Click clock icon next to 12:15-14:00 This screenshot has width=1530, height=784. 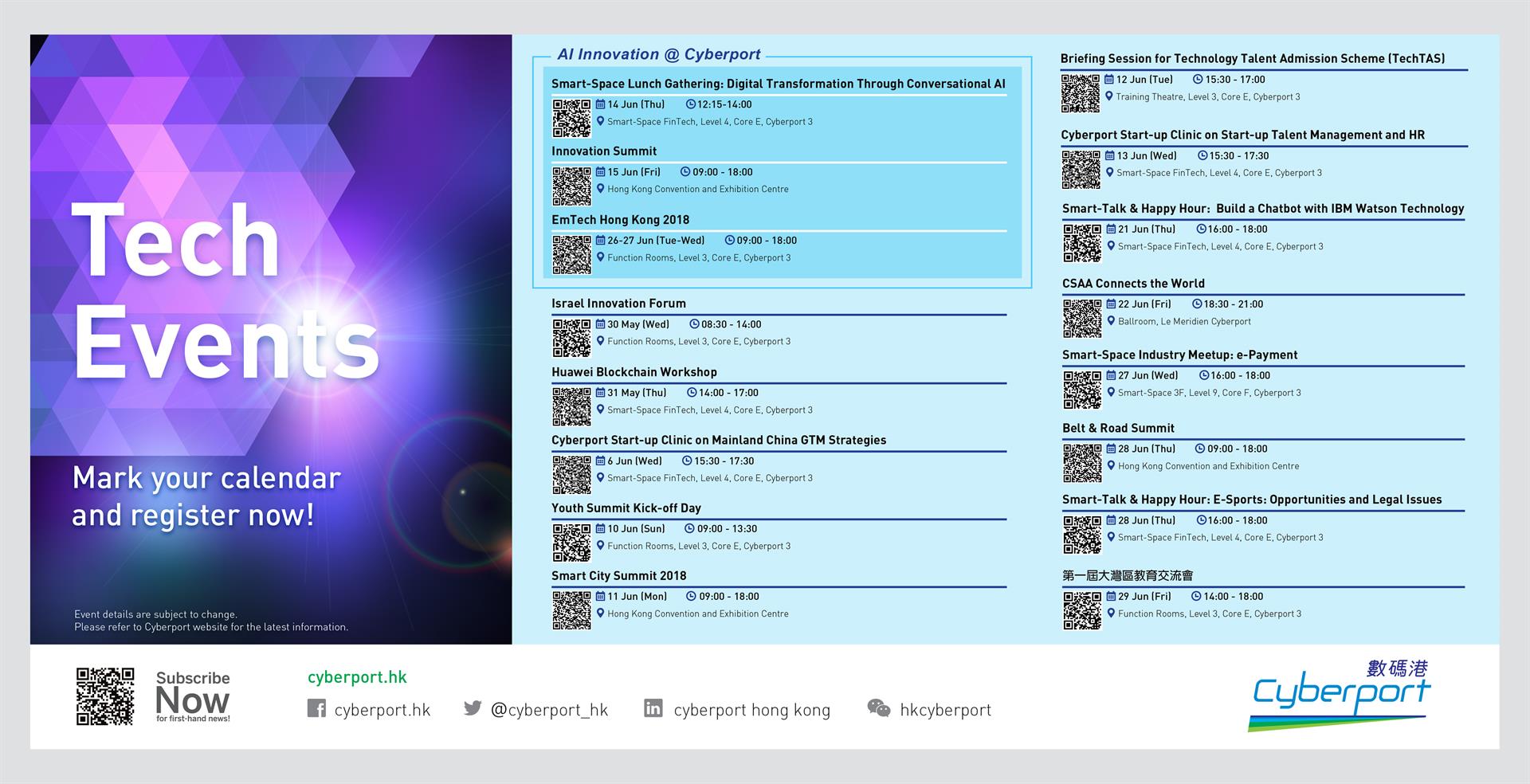coord(691,104)
